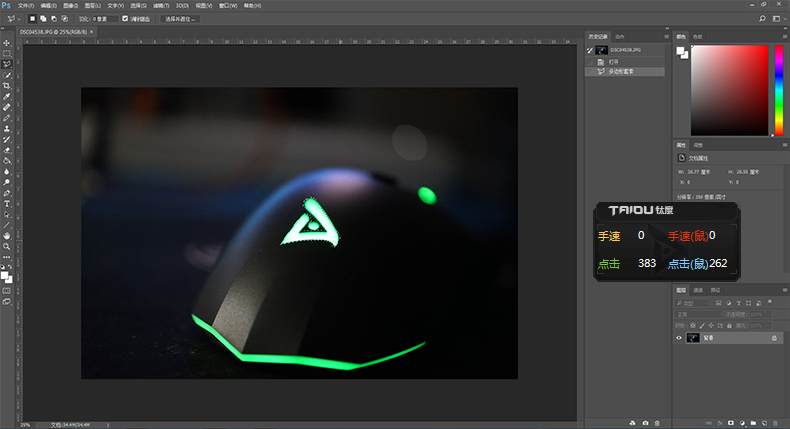Toggle Quick Mask mode icon
This screenshot has height=429, width=790.
7,291
